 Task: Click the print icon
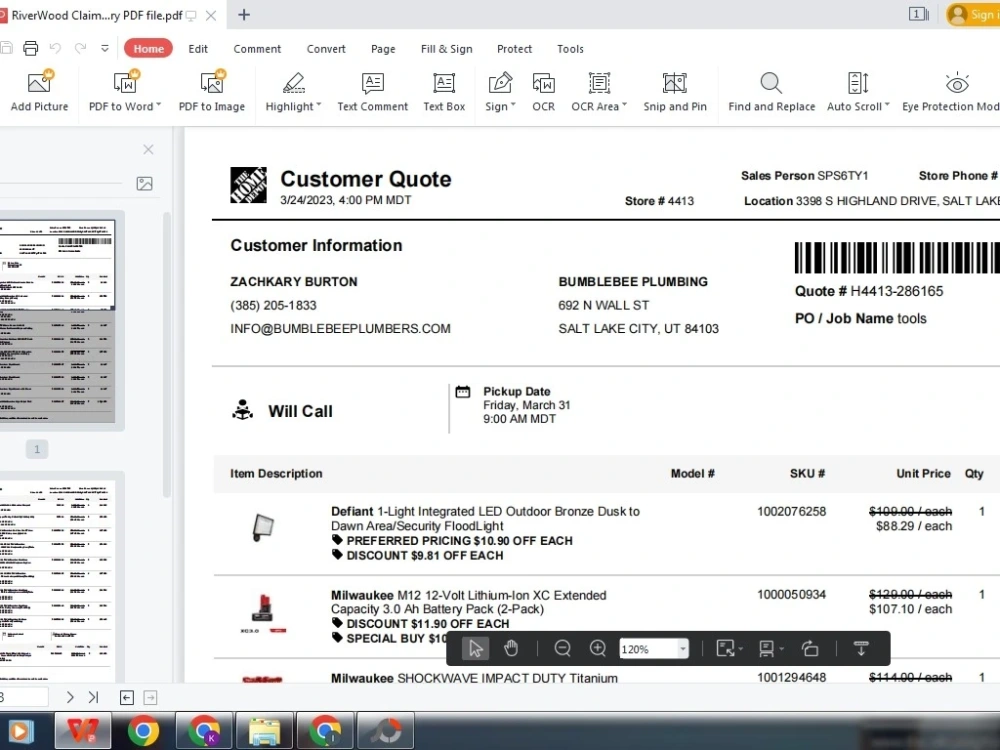click(30, 48)
